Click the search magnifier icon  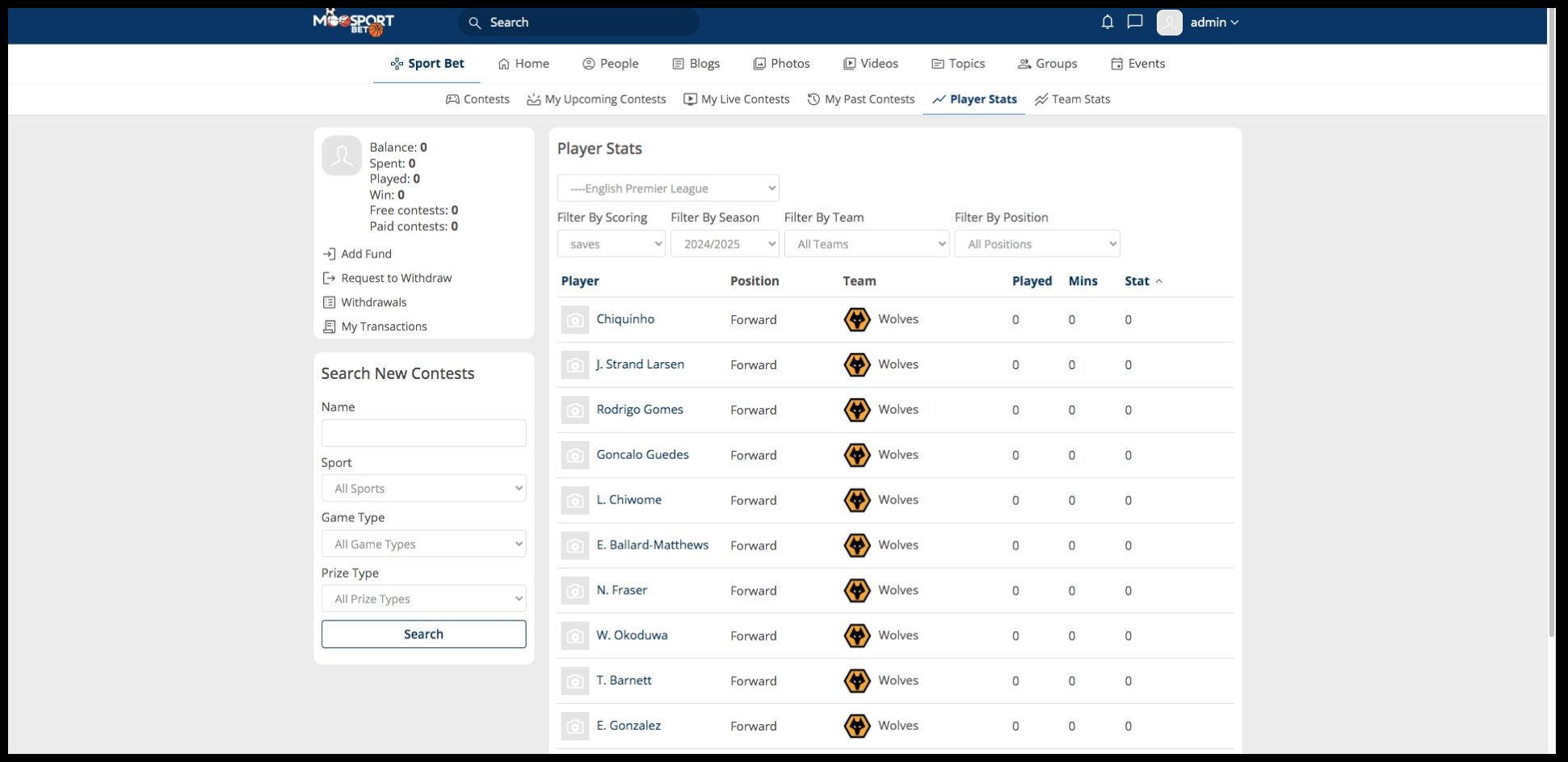pos(475,23)
